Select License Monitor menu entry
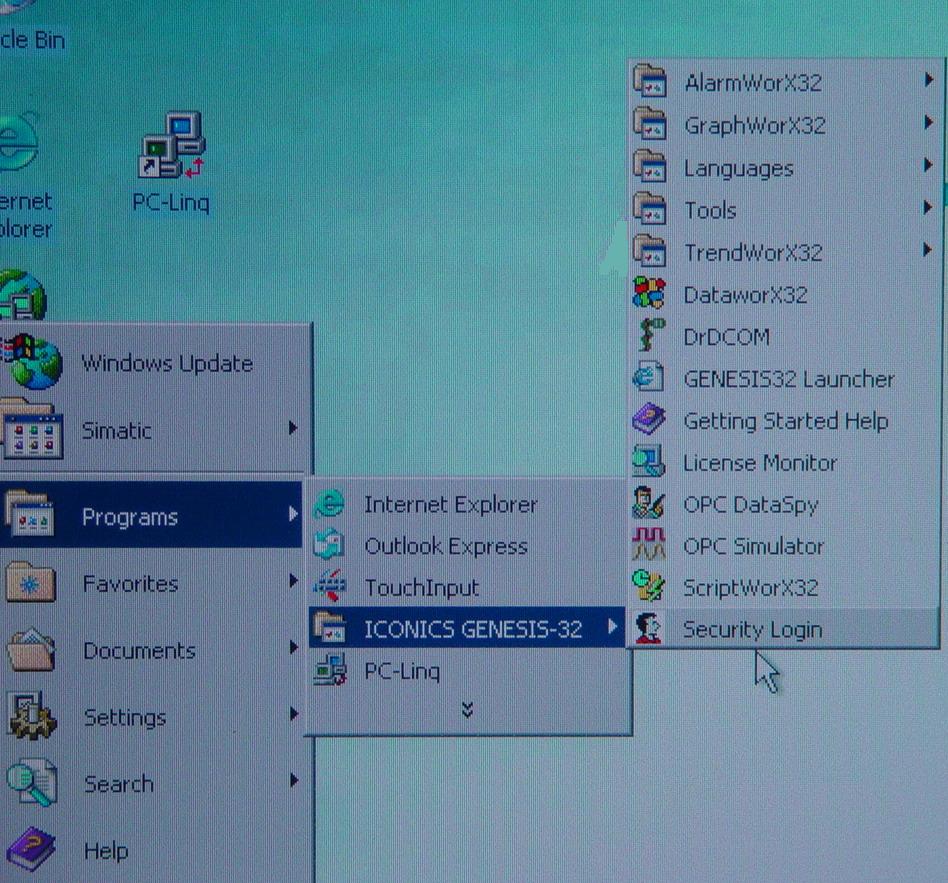This screenshot has height=883, width=948. pyautogui.click(x=784, y=463)
